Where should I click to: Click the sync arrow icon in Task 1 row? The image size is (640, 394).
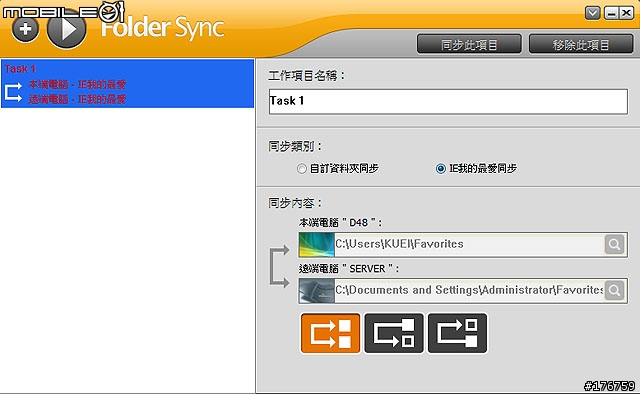tap(13, 92)
